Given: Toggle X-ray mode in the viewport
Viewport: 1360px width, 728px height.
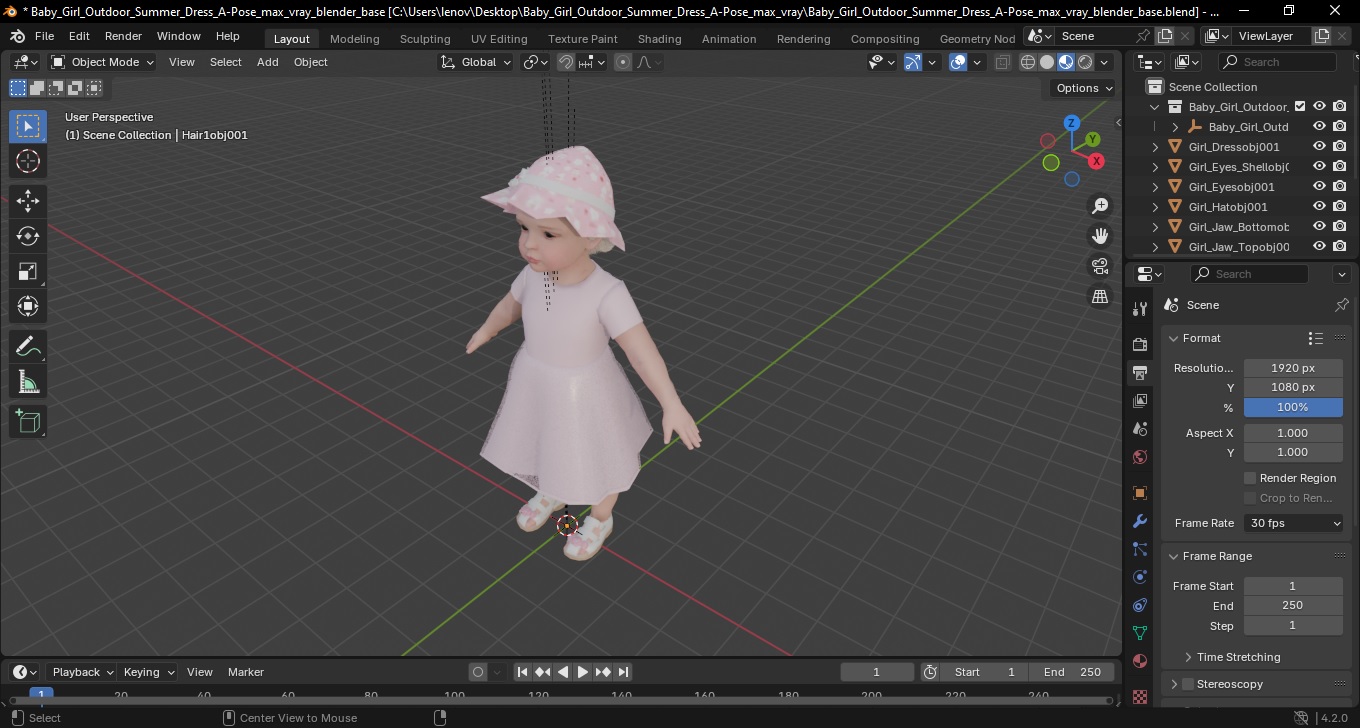Looking at the screenshot, I should click(x=1003, y=62).
